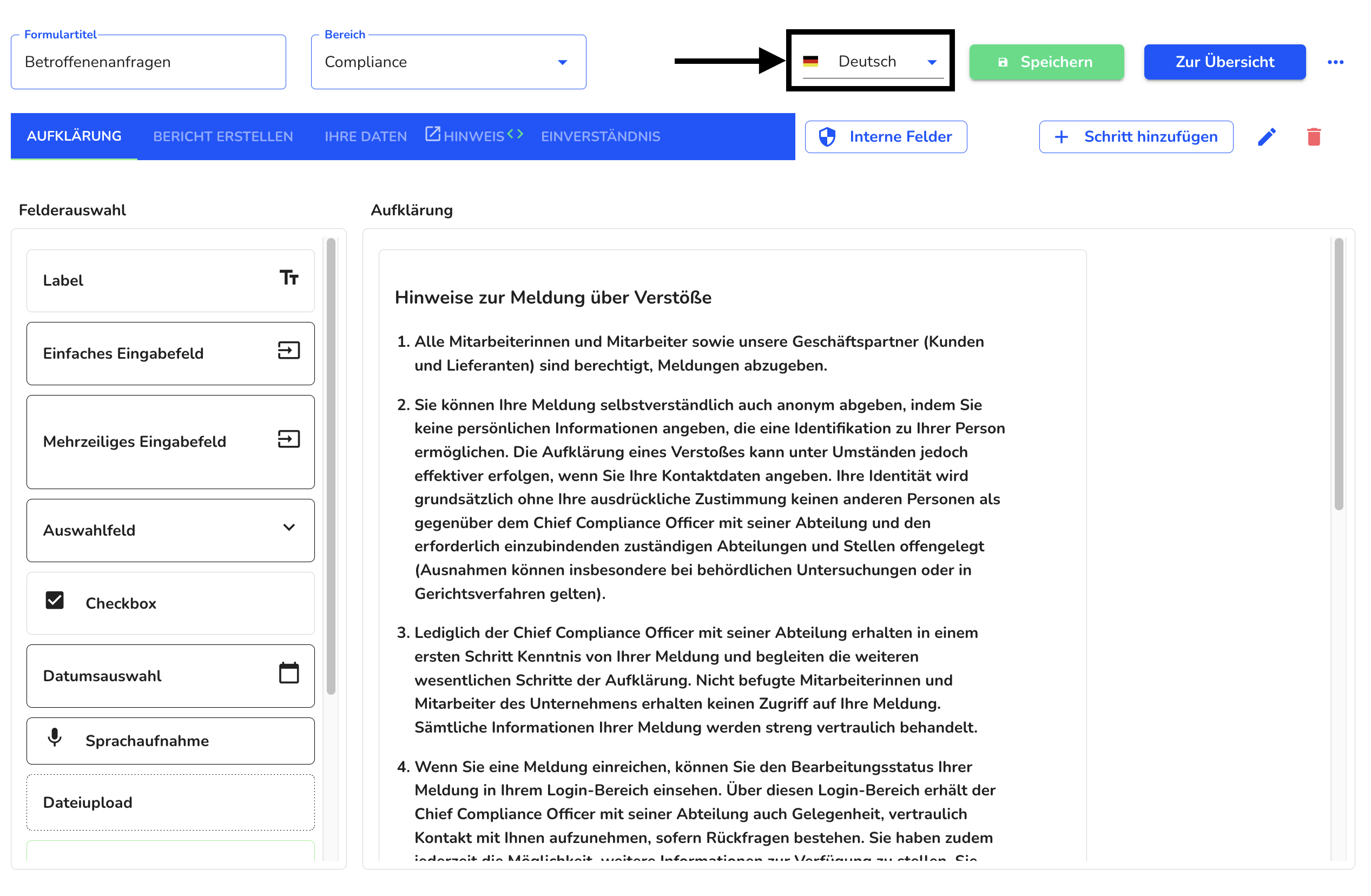Select the Datumsauswahl field element
The width and height of the screenshot is (1371, 896).
pos(170,676)
